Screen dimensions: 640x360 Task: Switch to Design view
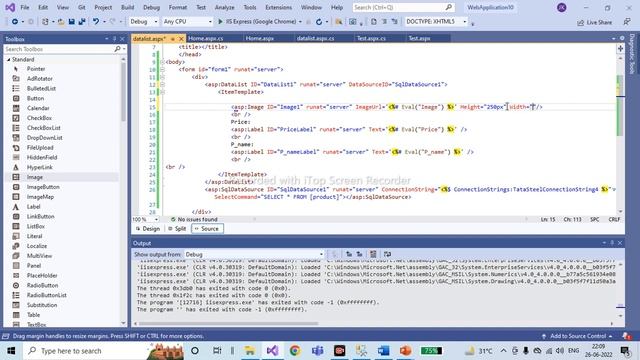(148, 229)
